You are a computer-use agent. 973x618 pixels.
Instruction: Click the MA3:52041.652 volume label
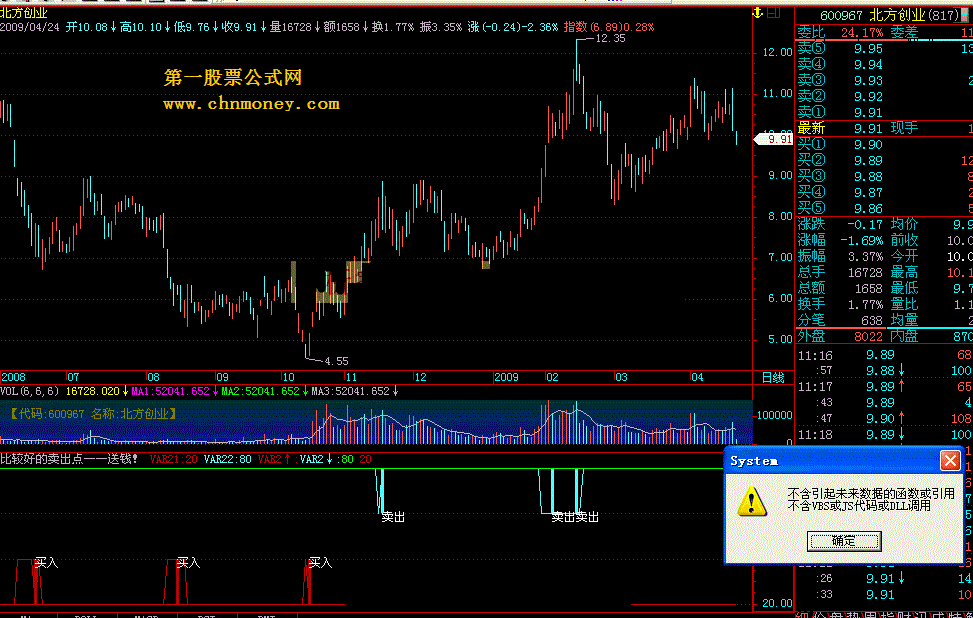point(351,392)
